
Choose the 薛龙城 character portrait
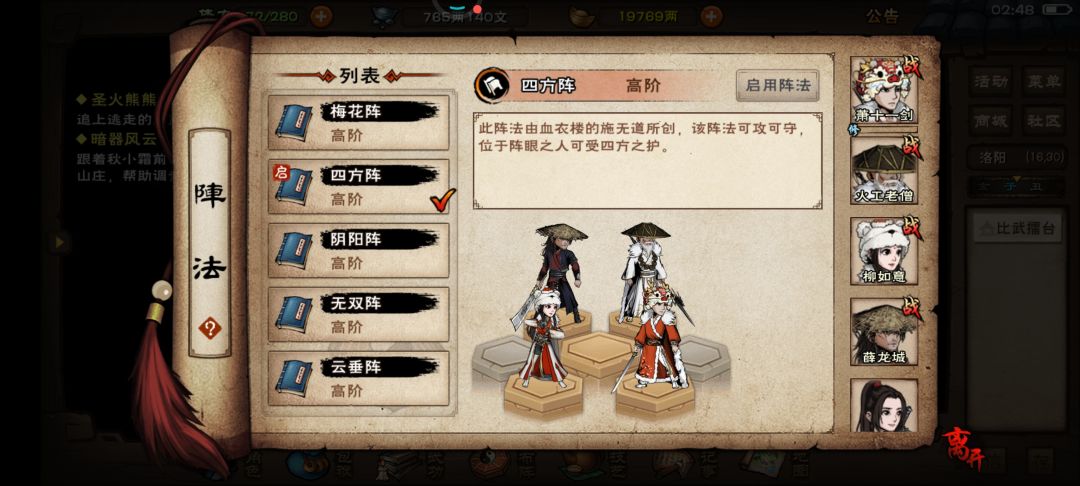(x=884, y=332)
